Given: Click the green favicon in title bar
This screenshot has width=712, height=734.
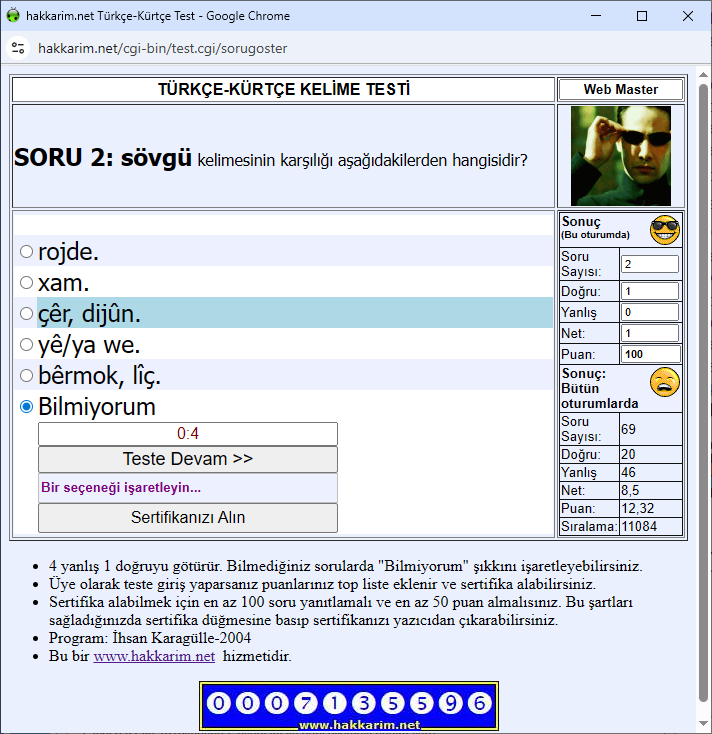Looking at the screenshot, I should 13,16.
